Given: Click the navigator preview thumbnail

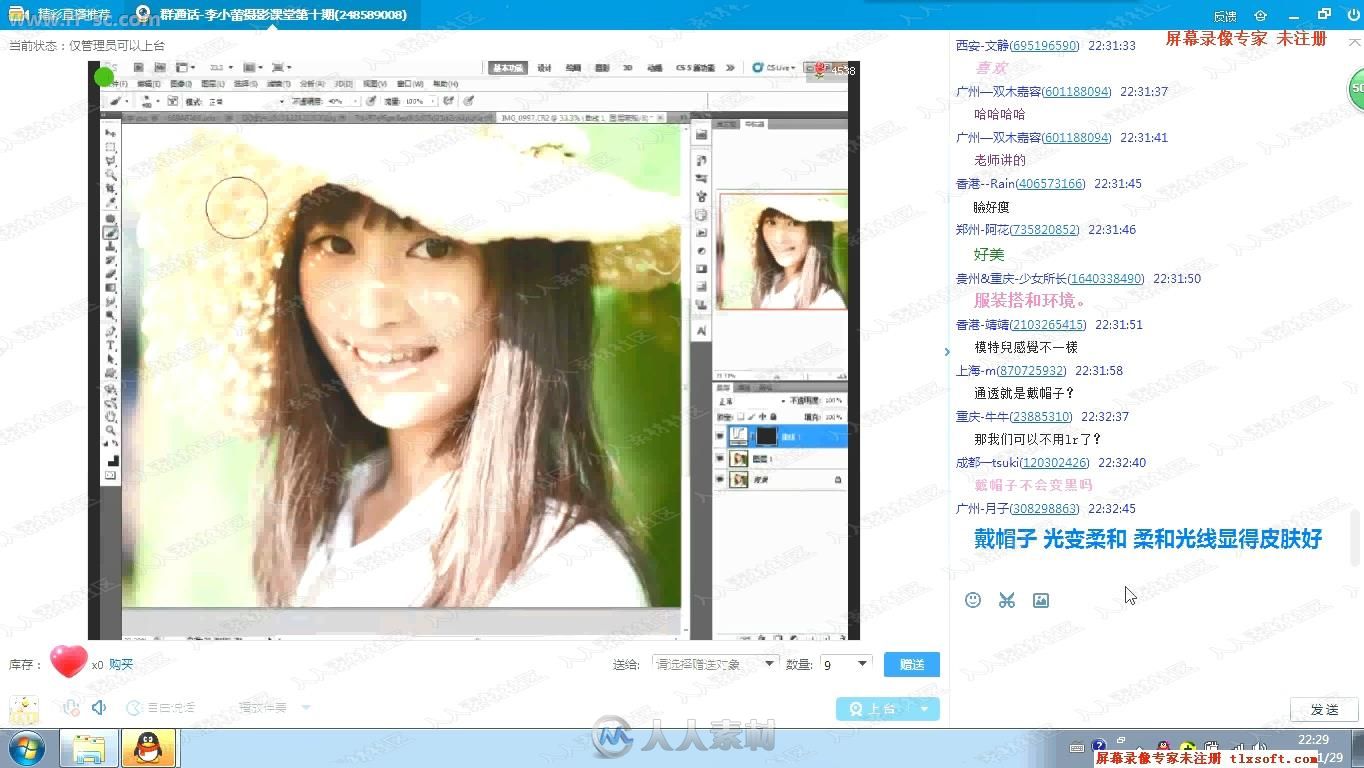Looking at the screenshot, I should 783,251.
